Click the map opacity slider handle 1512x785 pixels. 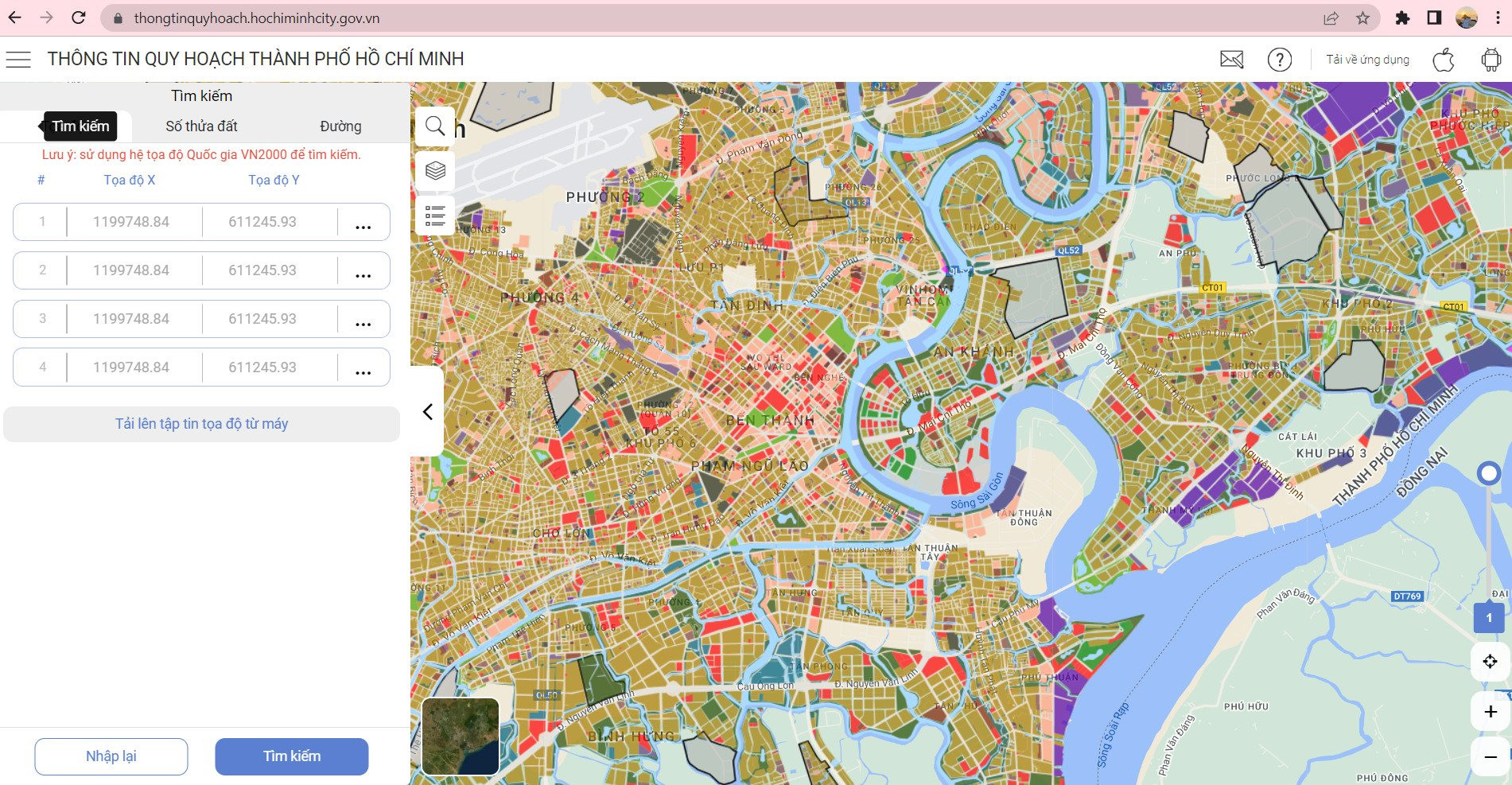(1488, 473)
